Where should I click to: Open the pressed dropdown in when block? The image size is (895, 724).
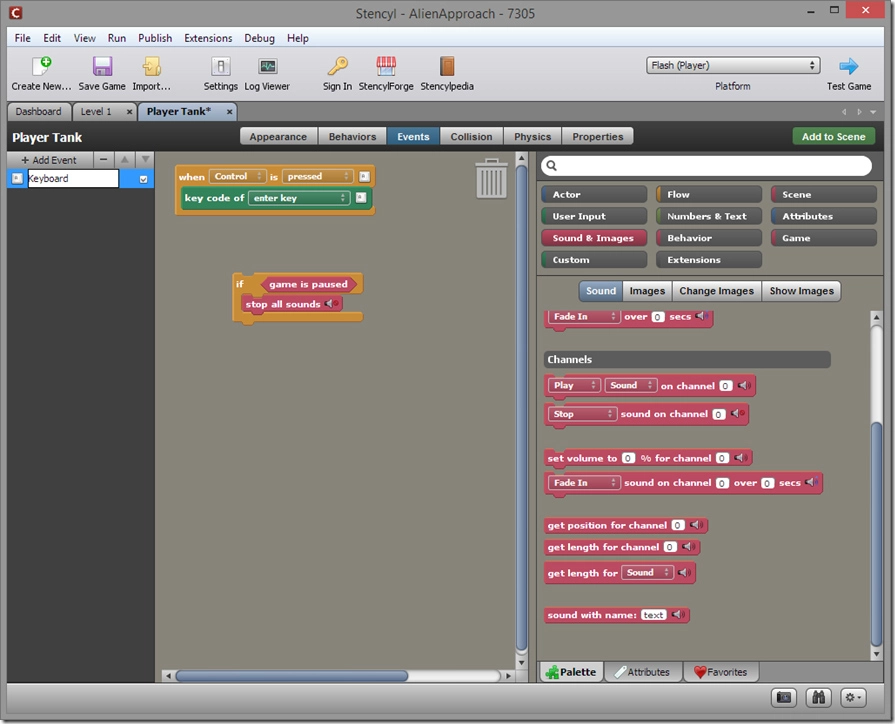pyautogui.click(x=317, y=176)
